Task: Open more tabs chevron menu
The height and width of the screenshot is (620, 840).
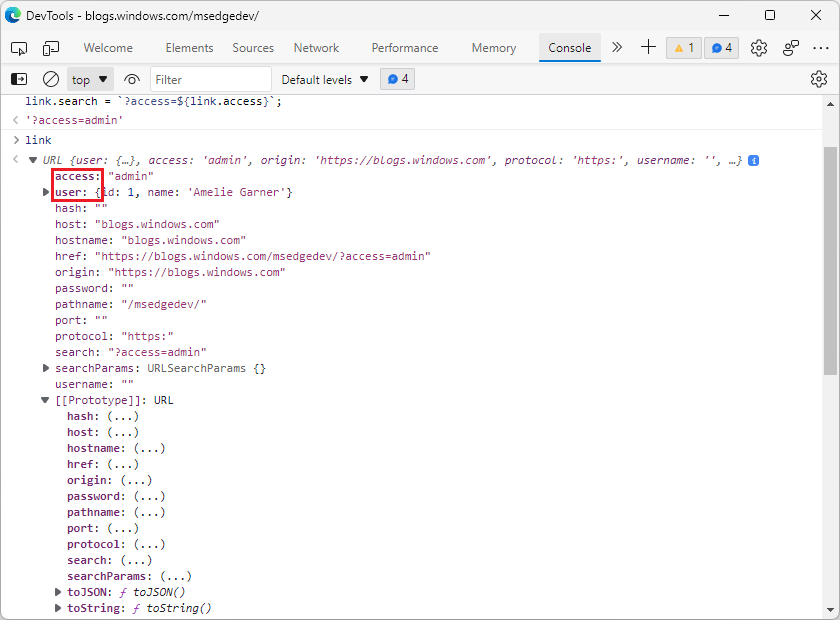Action: pyautogui.click(x=617, y=48)
